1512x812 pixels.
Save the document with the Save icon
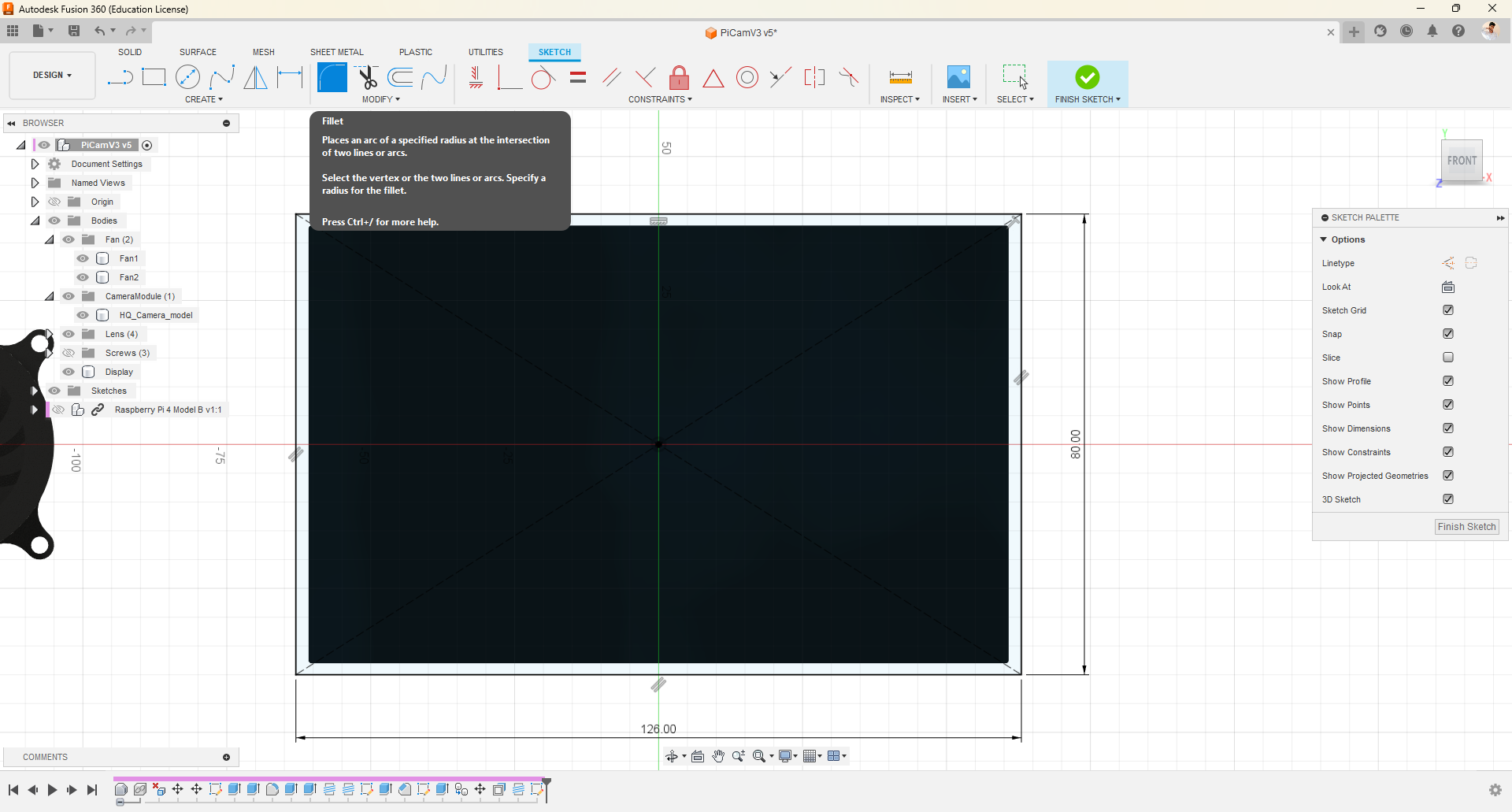click(74, 31)
